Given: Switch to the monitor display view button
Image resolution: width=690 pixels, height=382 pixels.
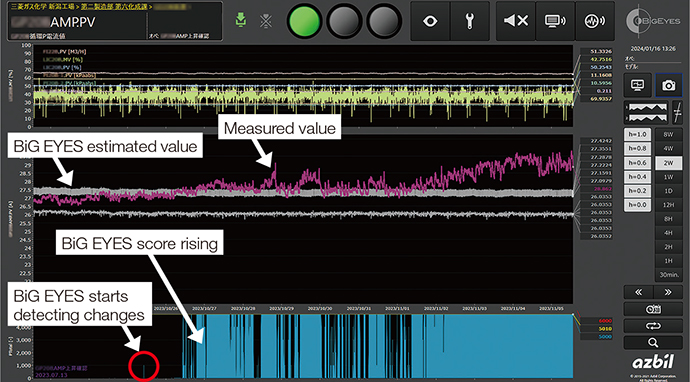Looking at the screenshot, I should click(x=638, y=85).
